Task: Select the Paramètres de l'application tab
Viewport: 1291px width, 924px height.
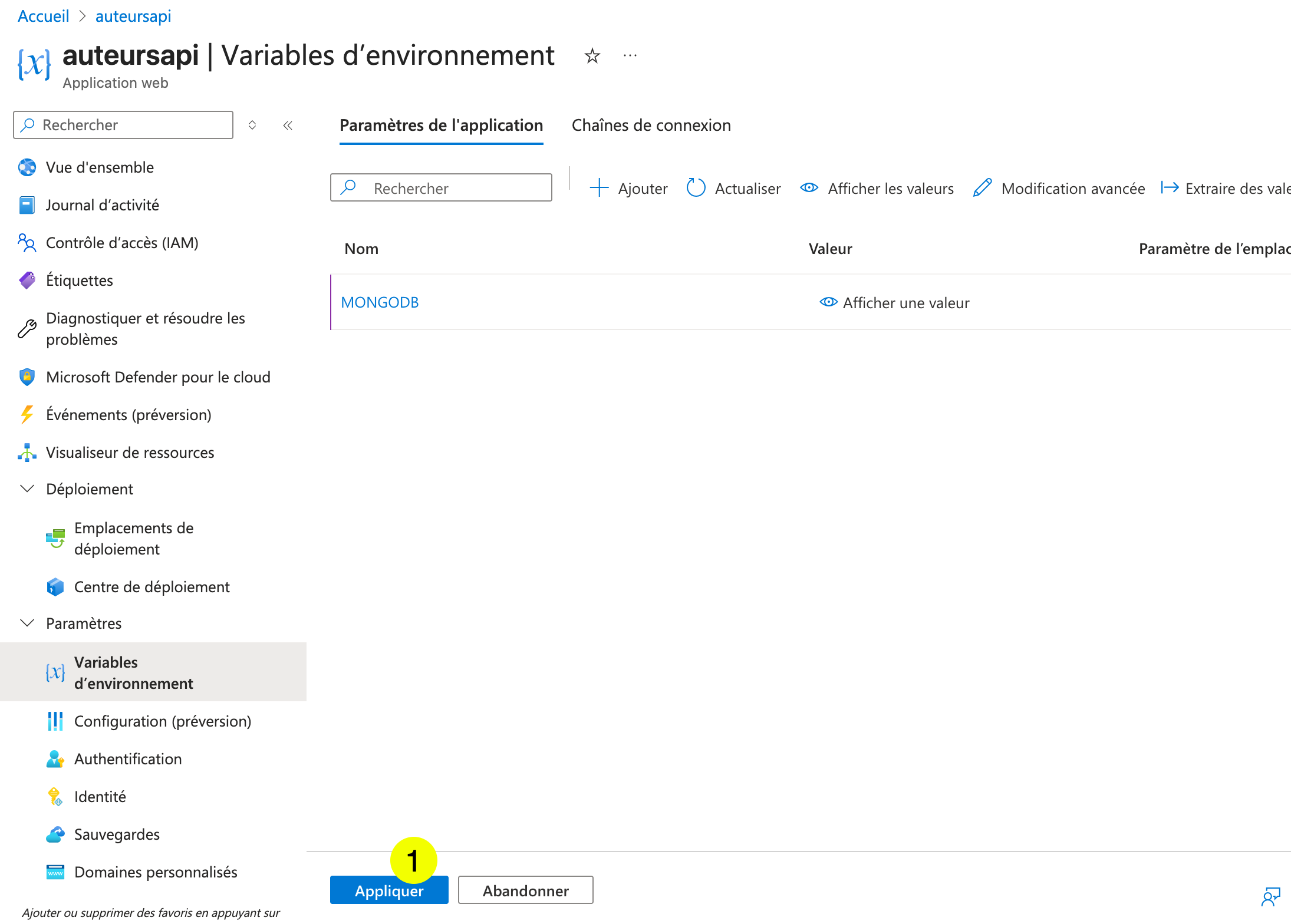Action: [x=441, y=125]
